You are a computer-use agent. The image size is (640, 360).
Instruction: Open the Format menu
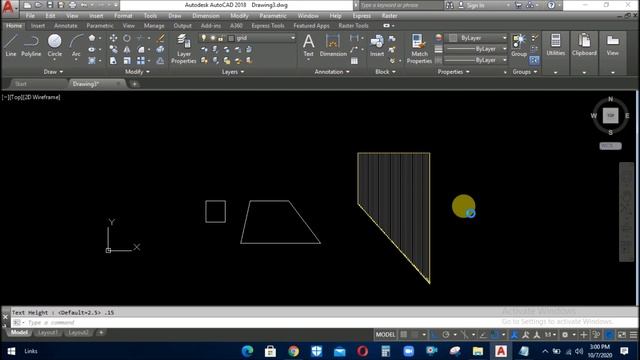click(123, 16)
